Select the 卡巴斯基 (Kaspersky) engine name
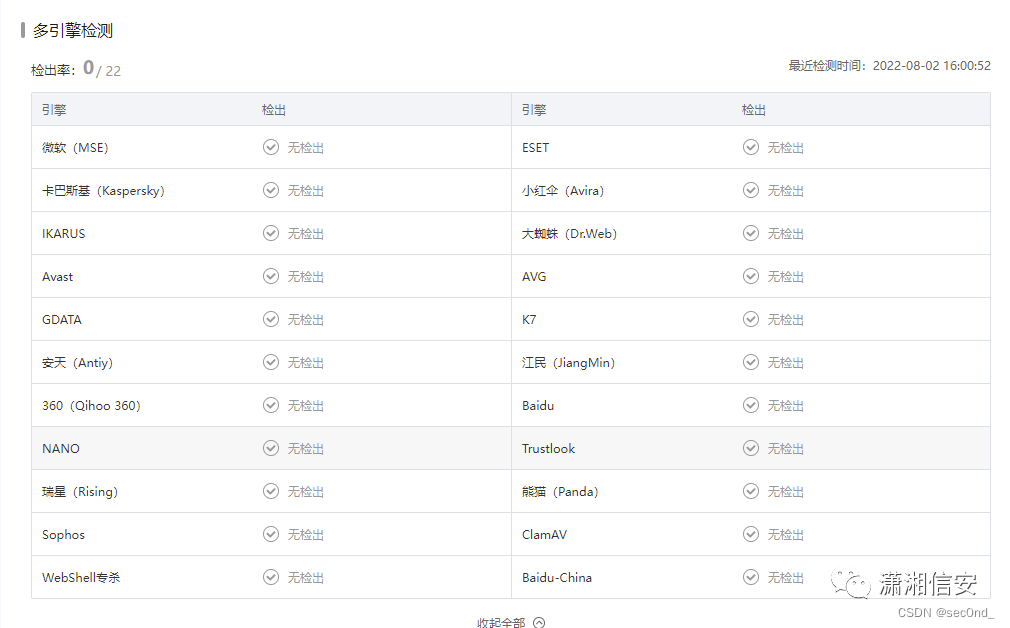 coord(104,191)
